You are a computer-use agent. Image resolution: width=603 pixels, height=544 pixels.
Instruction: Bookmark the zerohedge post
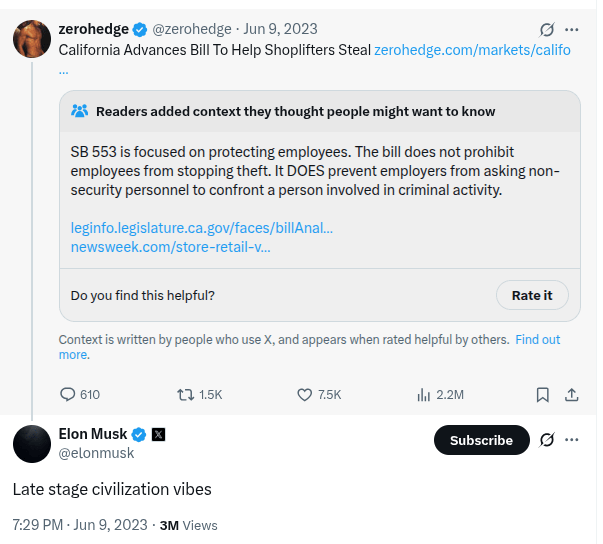pyautogui.click(x=542, y=395)
